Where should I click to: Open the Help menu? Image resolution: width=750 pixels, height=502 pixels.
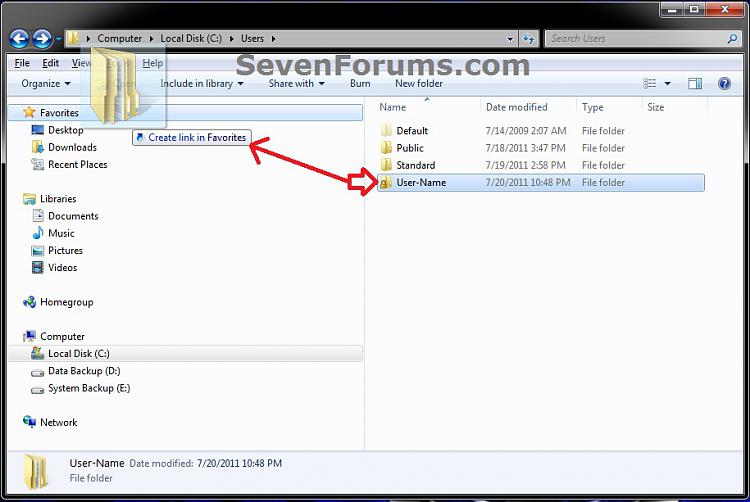pos(152,63)
